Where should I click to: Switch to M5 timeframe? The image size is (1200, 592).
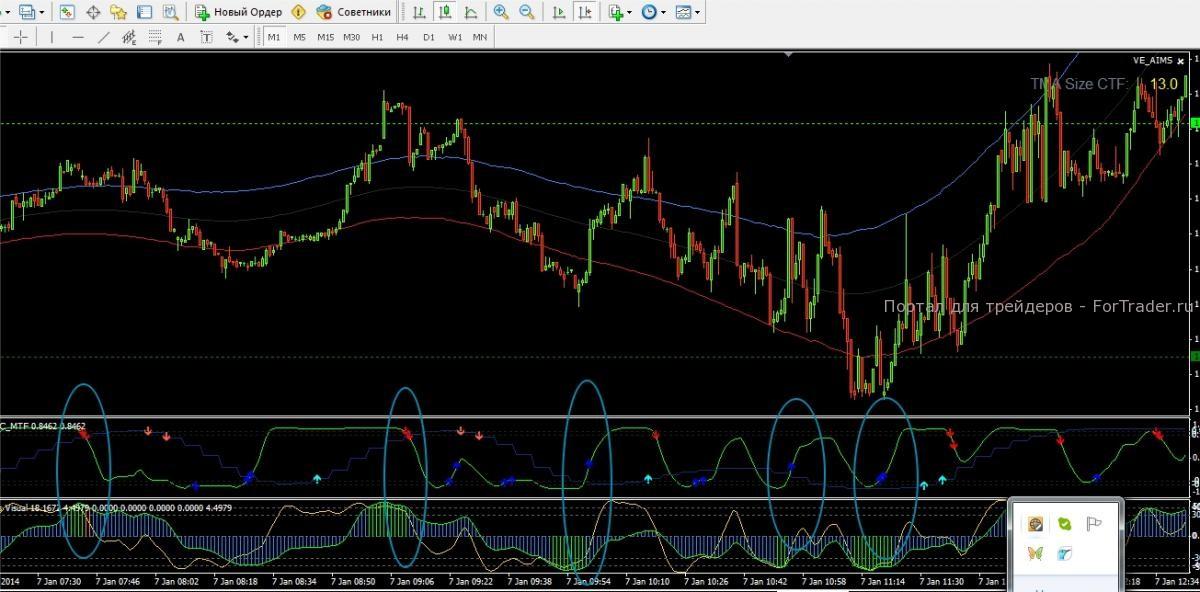pyautogui.click(x=299, y=37)
